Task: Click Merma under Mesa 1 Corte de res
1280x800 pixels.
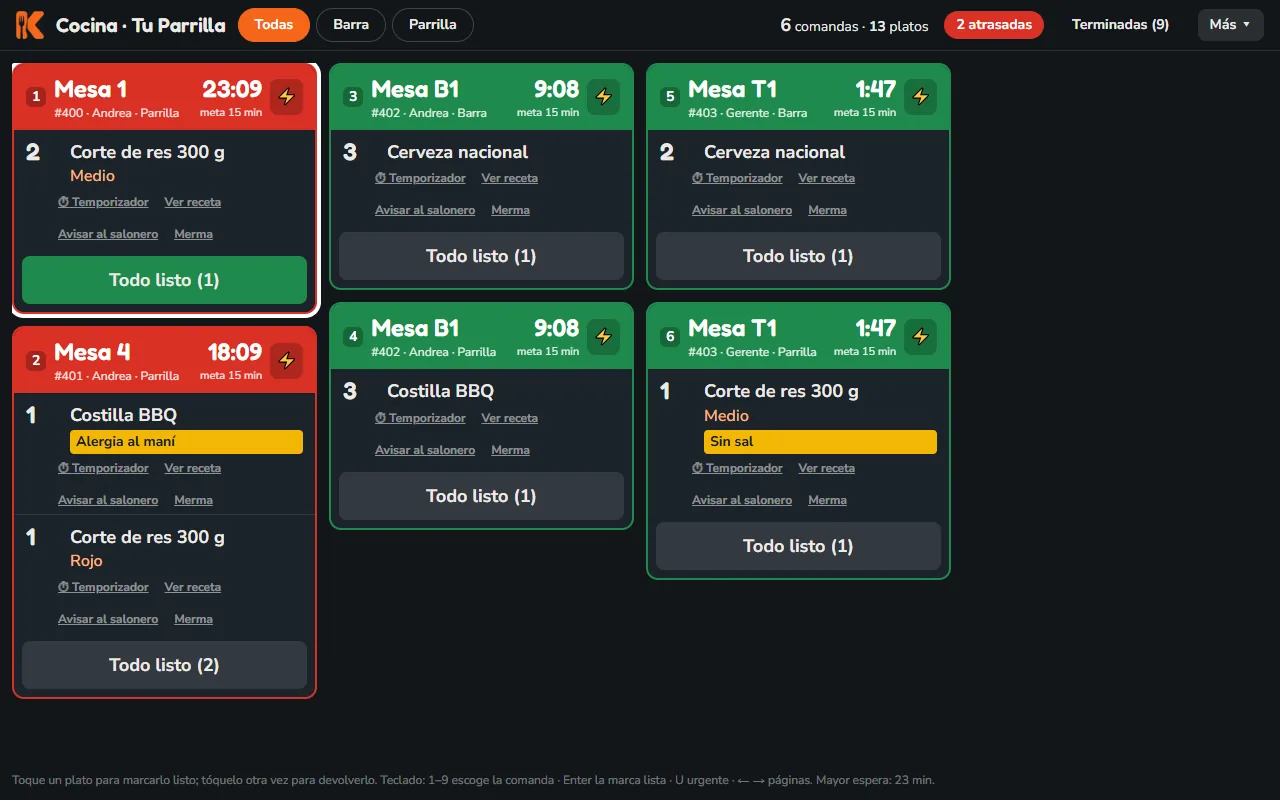Action: (x=193, y=234)
